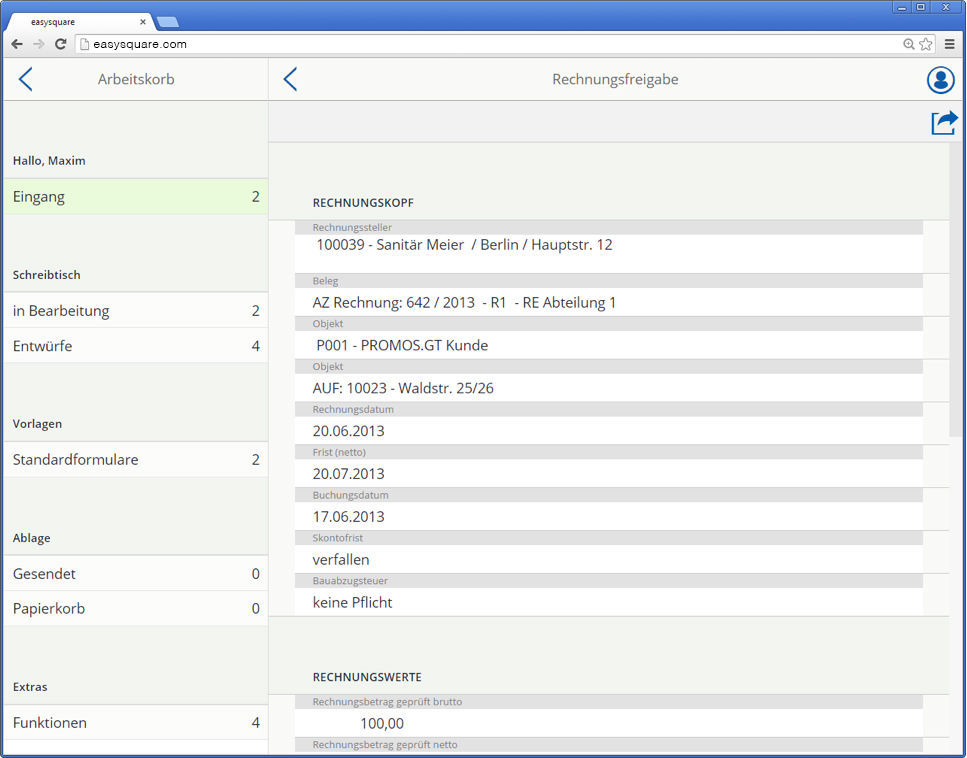The height and width of the screenshot is (758, 967).
Task: Open the Chrome hamburger menu
Action: point(949,44)
